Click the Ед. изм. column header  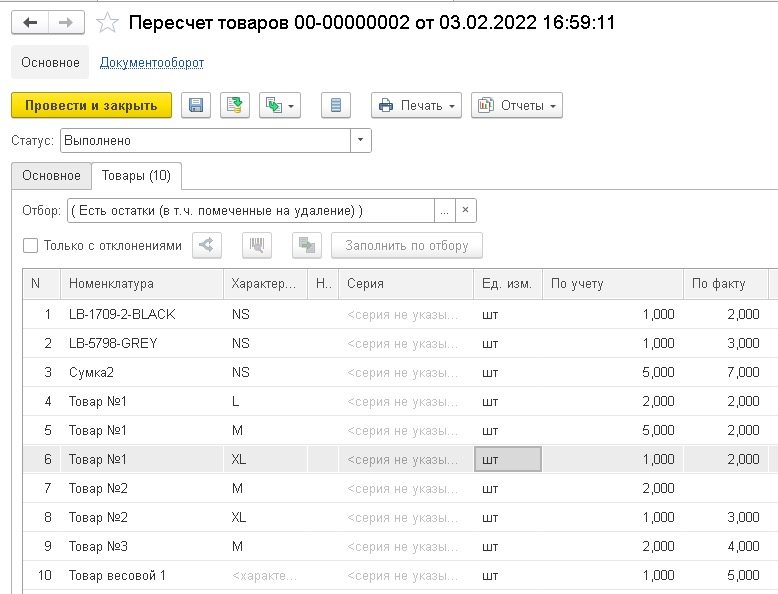coord(508,284)
